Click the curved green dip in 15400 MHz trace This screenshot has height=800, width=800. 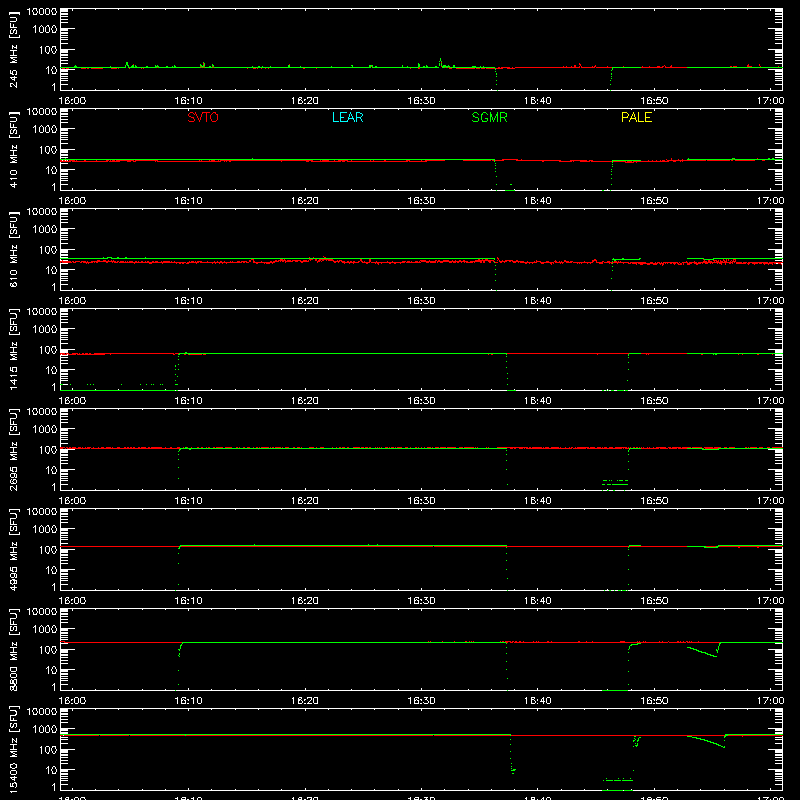coord(707,741)
